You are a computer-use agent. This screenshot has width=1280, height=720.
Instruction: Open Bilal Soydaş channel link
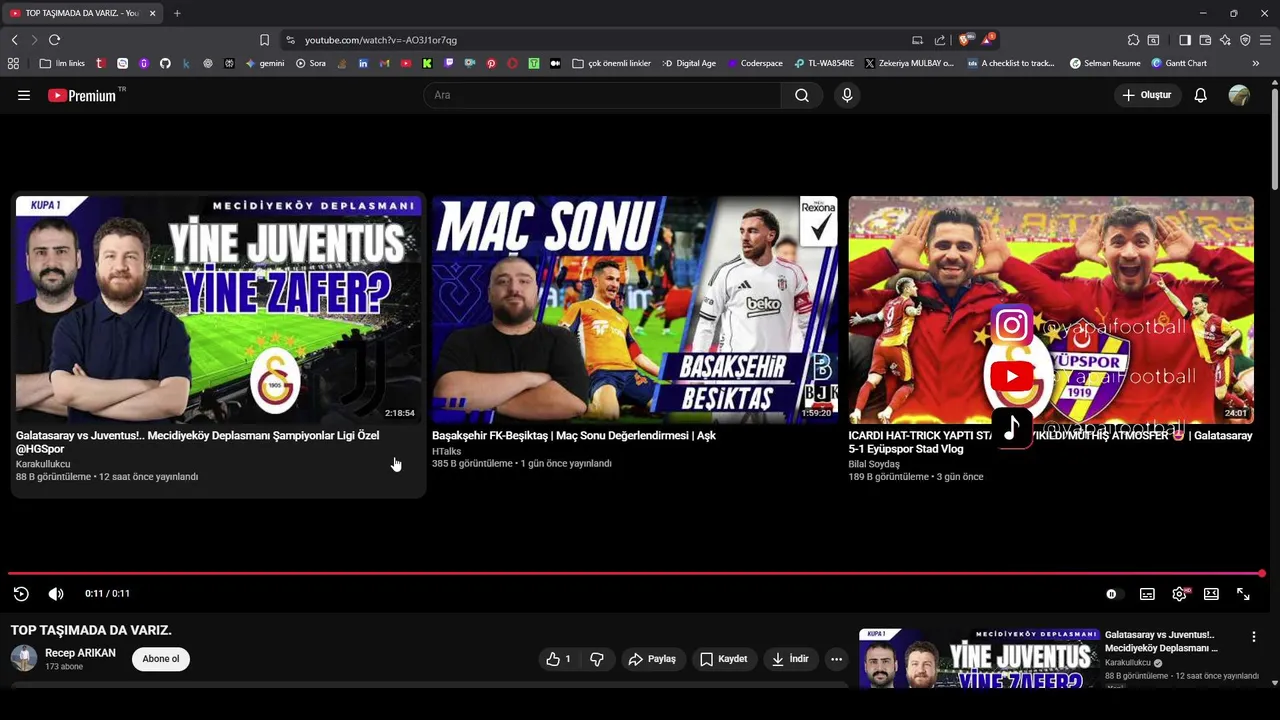tap(874, 464)
